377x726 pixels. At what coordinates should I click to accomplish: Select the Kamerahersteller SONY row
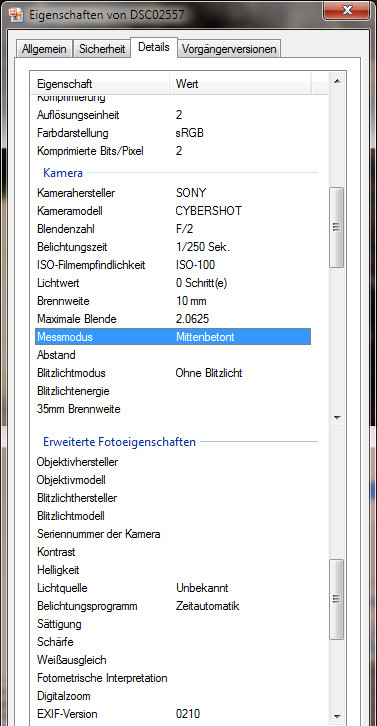pyautogui.click(x=173, y=193)
